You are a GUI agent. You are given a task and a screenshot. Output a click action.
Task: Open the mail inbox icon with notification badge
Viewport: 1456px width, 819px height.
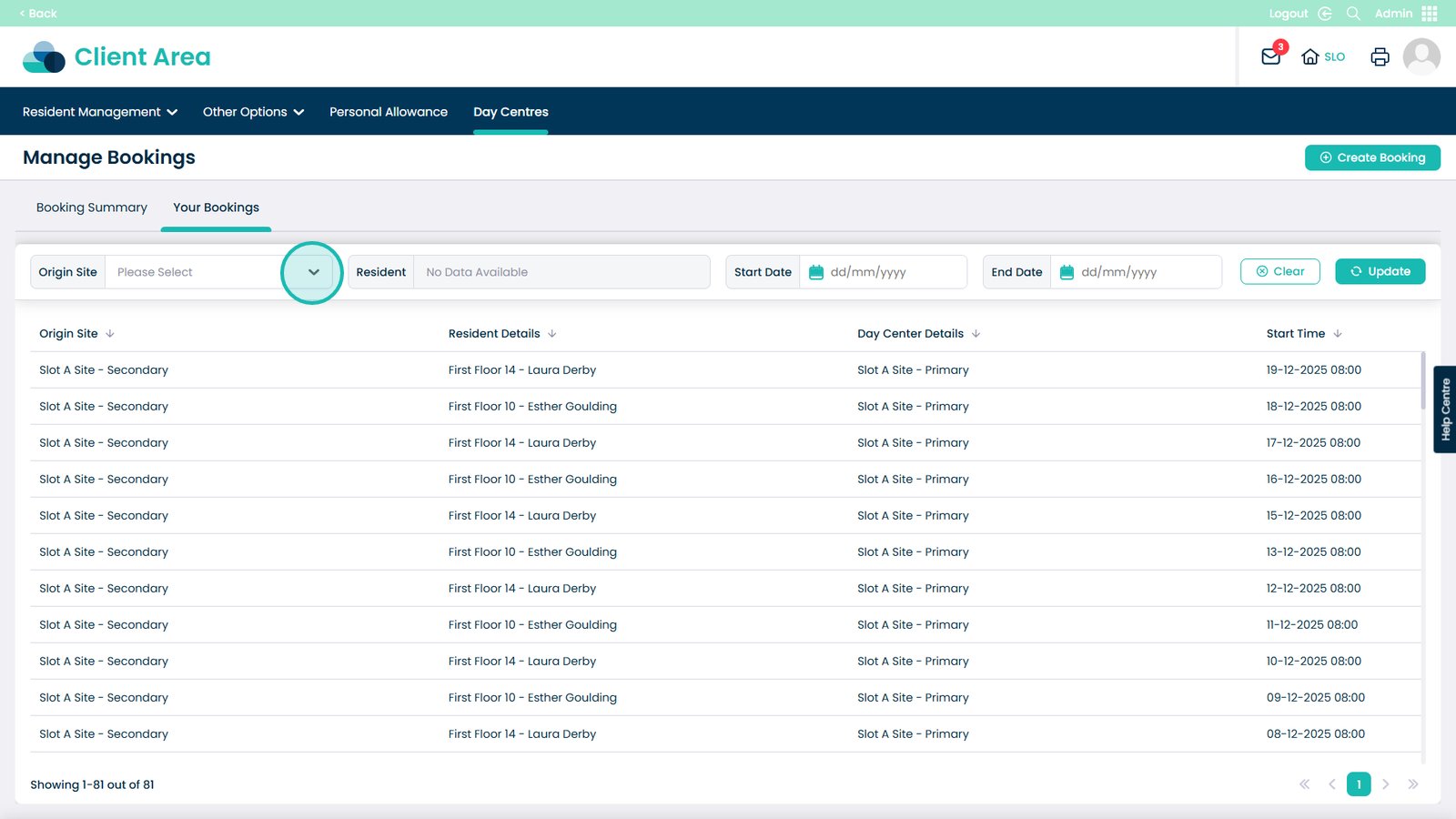coord(1270,56)
